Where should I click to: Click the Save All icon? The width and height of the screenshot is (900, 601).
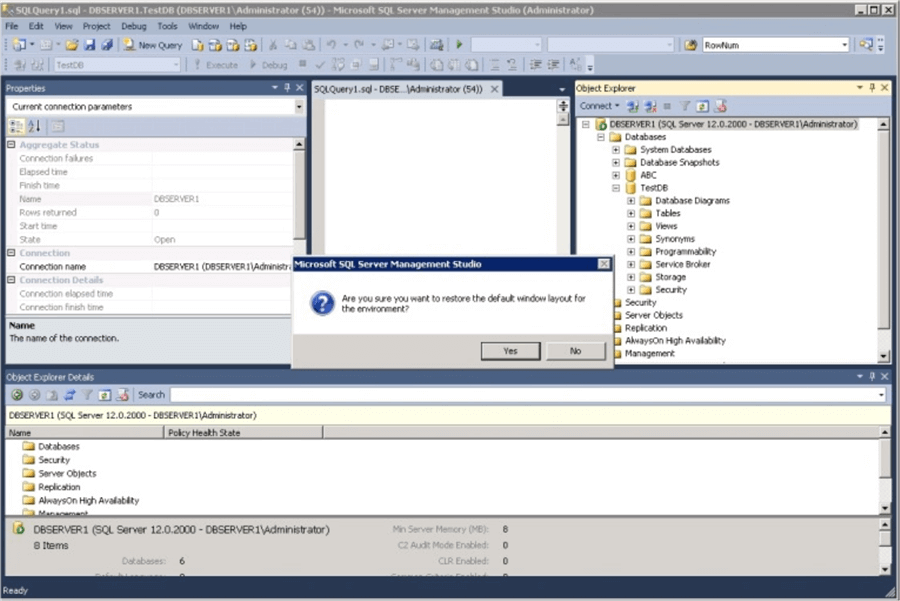[x=107, y=45]
